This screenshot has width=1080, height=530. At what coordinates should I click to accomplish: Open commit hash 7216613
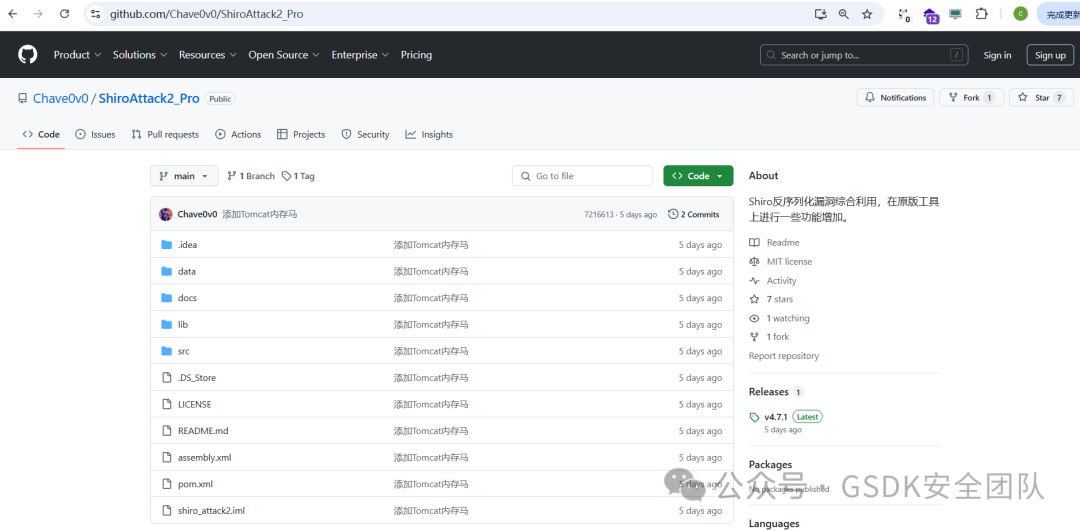coord(598,214)
